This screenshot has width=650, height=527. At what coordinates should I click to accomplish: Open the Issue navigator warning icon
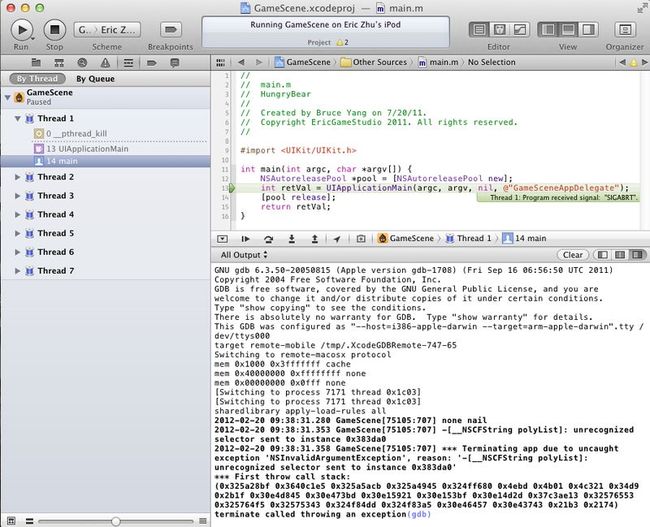105,63
